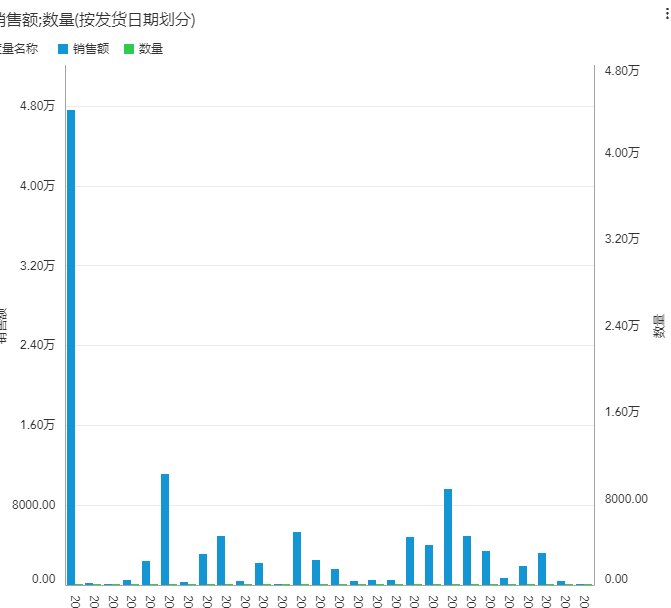671x608 pixels.
Task: Click the rotated 数量 right axis title
Action: 659,326
